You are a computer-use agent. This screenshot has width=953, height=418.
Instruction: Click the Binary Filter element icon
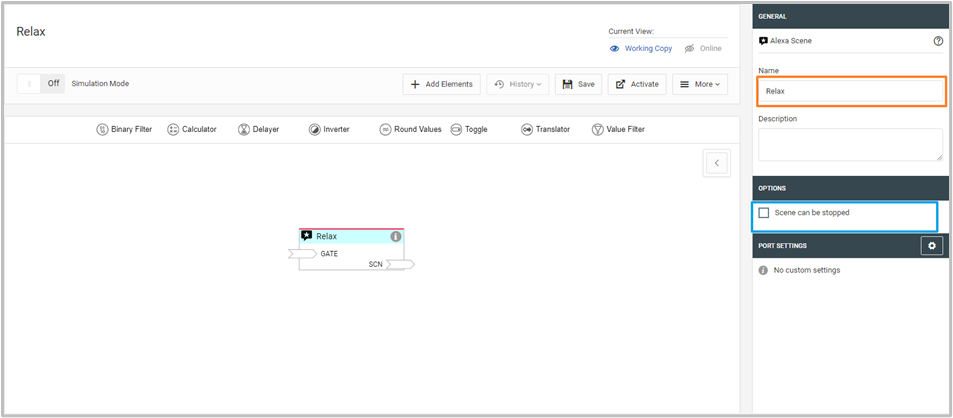[102, 129]
